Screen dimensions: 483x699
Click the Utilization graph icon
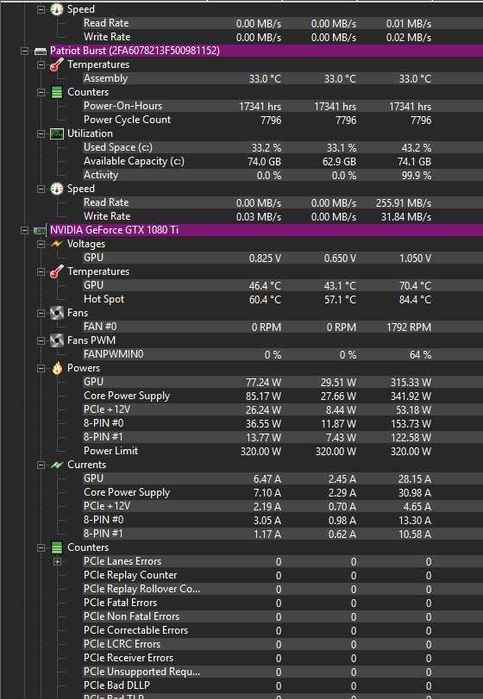pyautogui.click(x=57, y=134)
